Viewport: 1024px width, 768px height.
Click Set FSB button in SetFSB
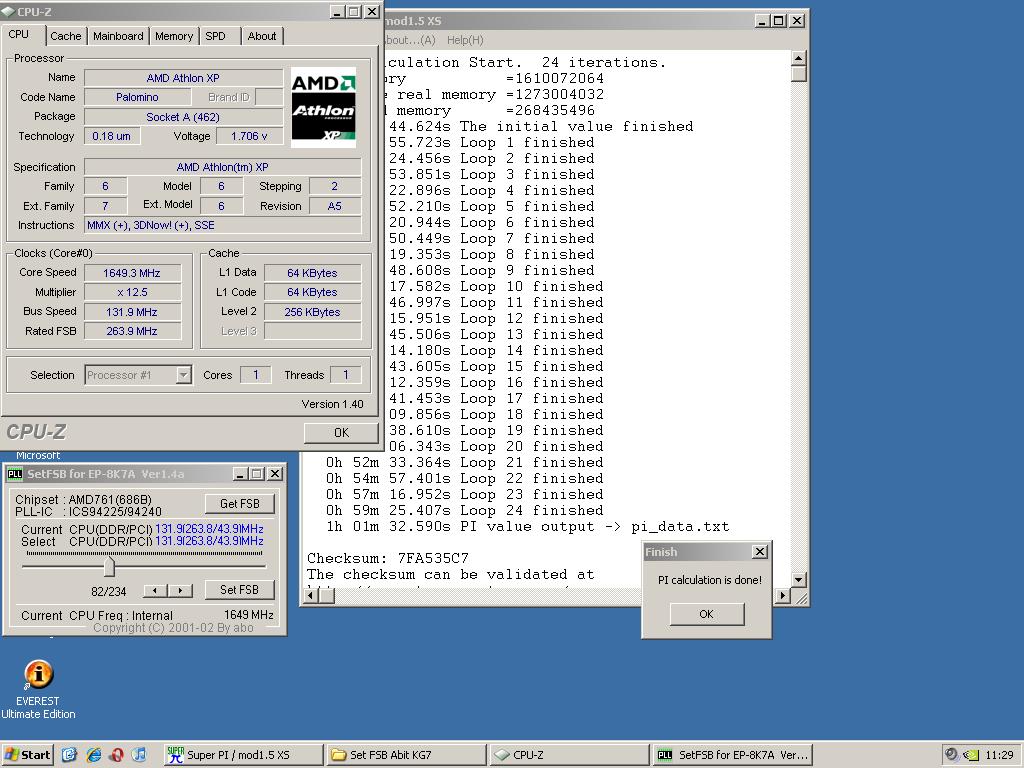(x=240, y=590)
